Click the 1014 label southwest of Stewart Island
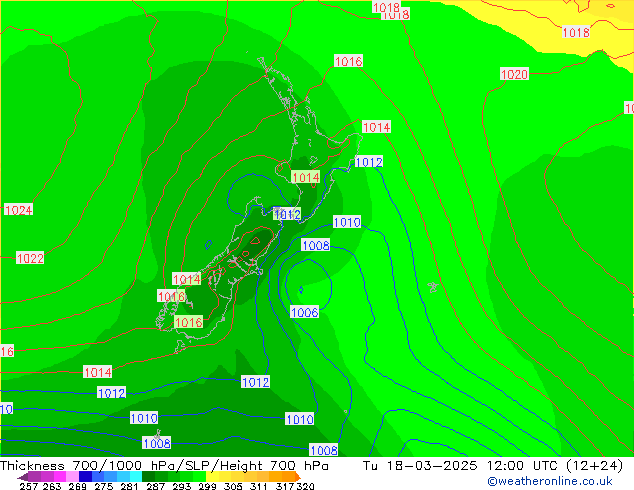Viewport: 634px width, 490px height. point(97,372)
